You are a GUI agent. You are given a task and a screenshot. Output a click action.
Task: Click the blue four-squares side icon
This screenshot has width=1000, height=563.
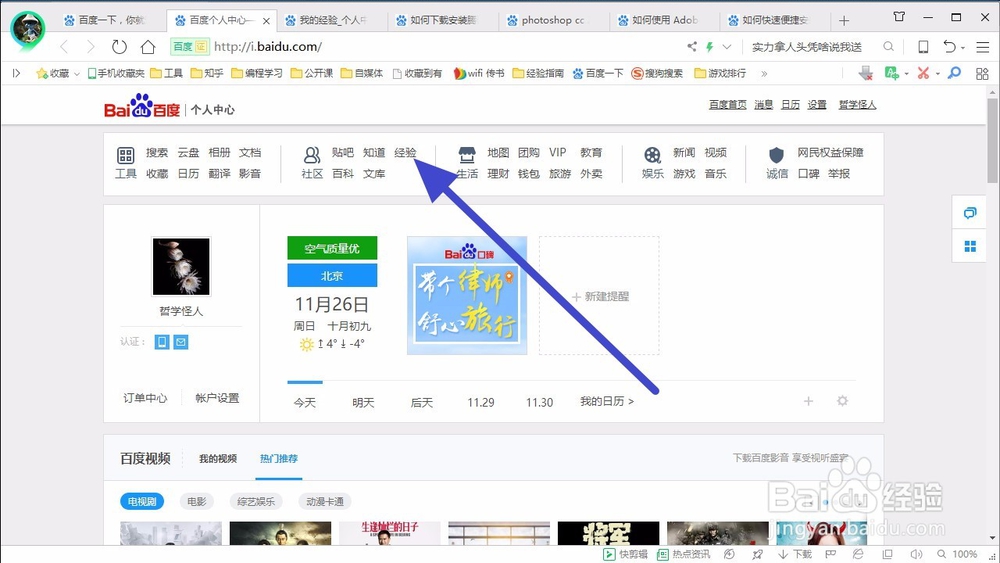click(970, 246)
